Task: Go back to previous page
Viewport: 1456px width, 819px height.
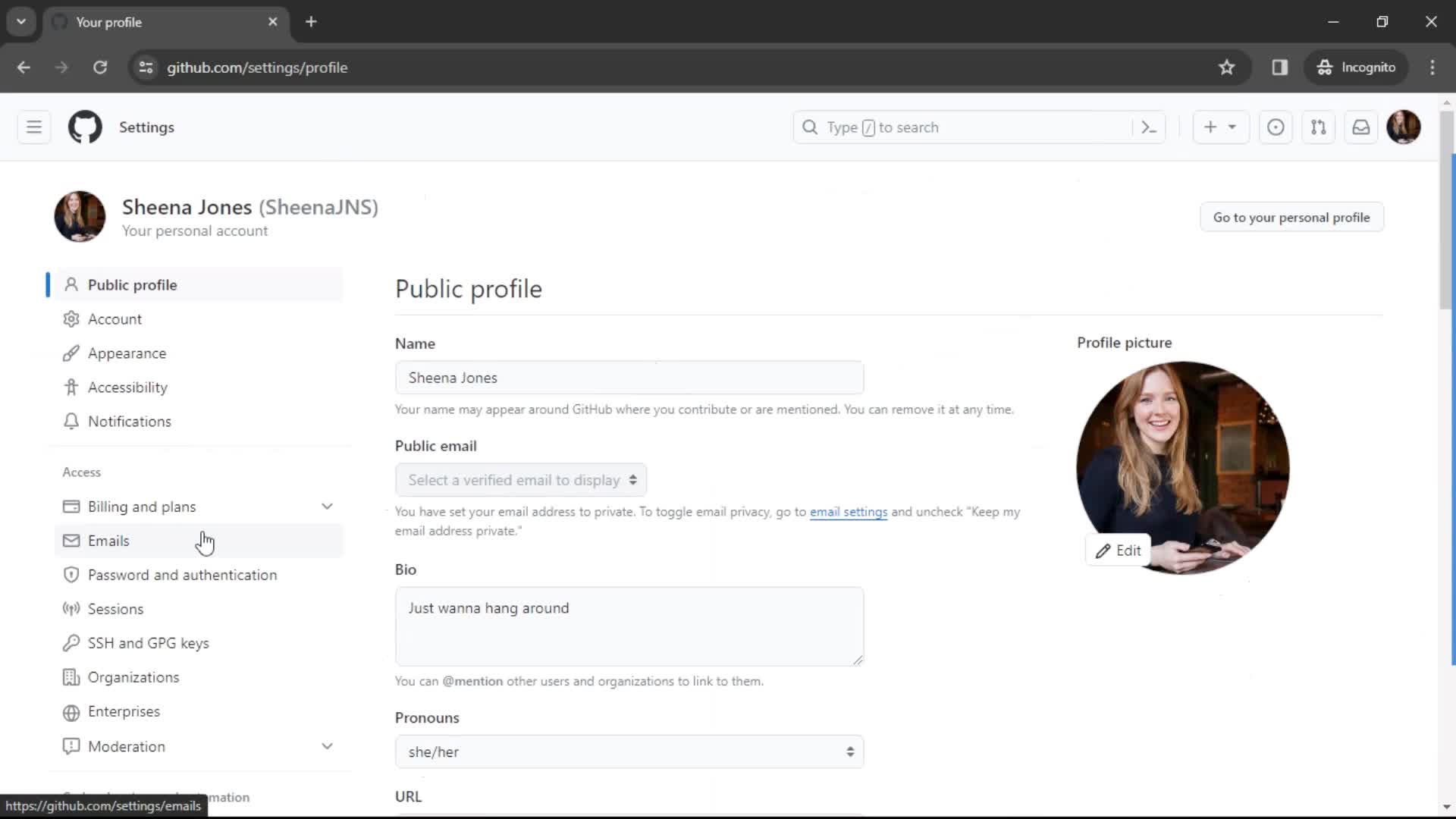Action: pyautogui.click(x=24, y=67)
